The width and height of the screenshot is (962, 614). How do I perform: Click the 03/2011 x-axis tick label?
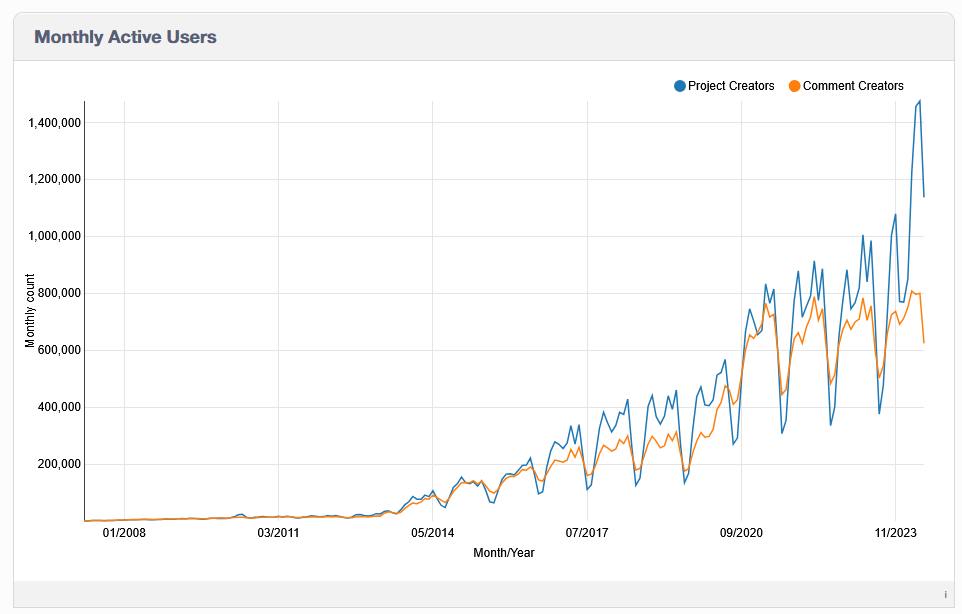click(278, 533)
